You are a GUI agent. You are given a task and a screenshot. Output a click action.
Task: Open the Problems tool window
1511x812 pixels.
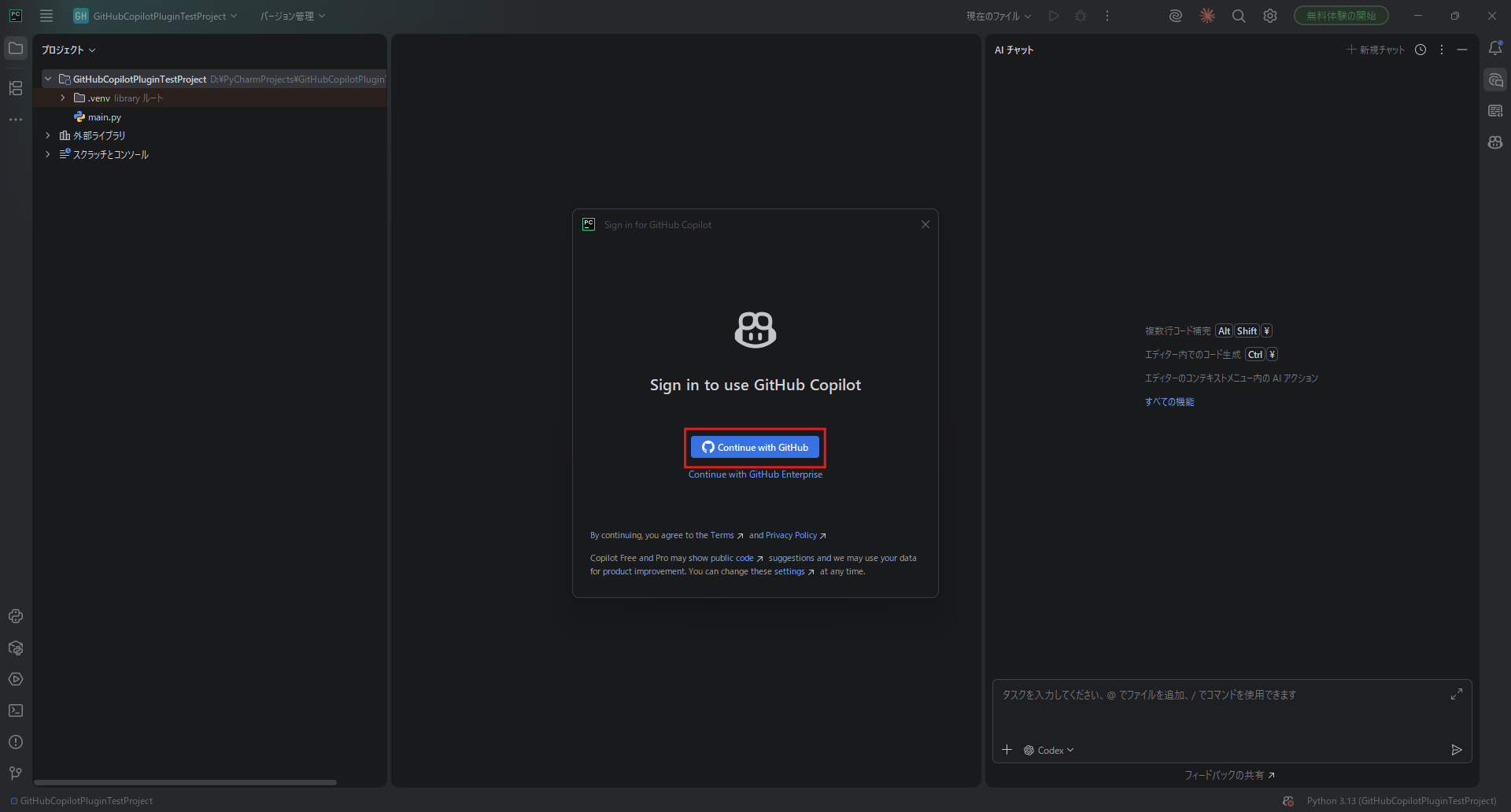[x=16, y=742]
